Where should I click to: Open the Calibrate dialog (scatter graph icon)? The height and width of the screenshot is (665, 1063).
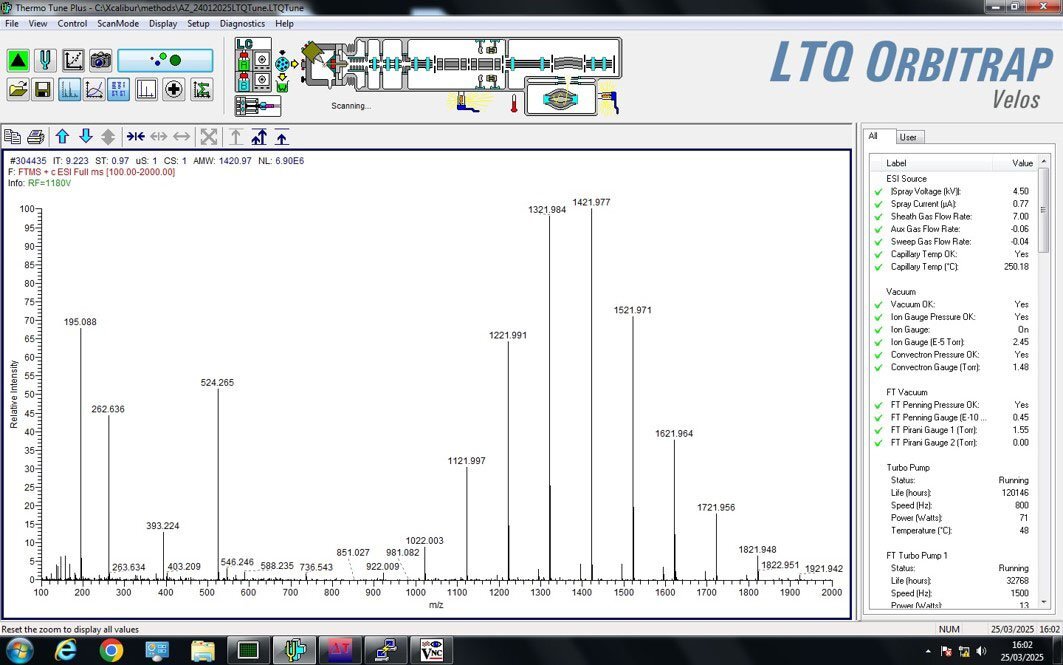(73, 60)
